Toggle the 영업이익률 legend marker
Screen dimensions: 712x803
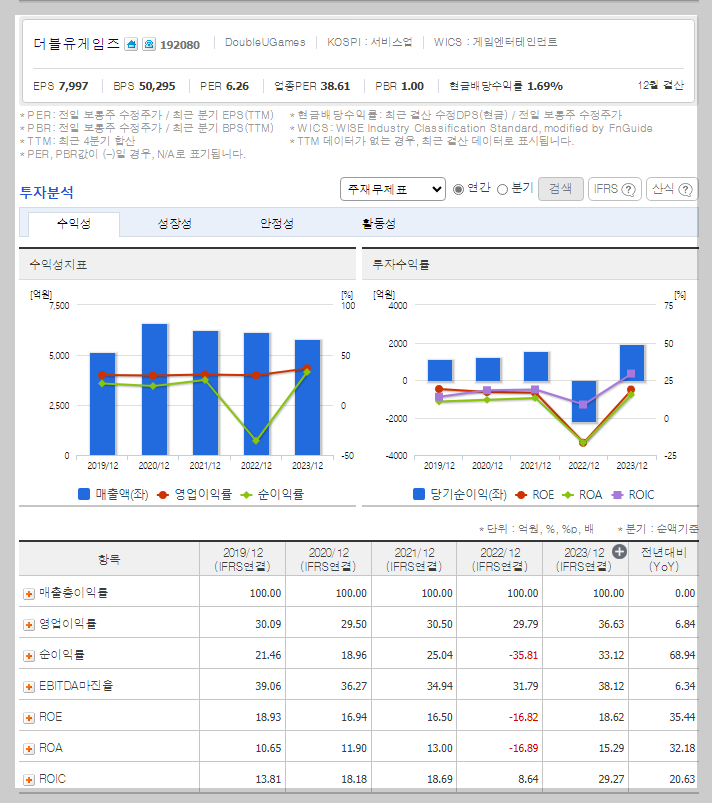pyautogui.click(x=162, y=495)
